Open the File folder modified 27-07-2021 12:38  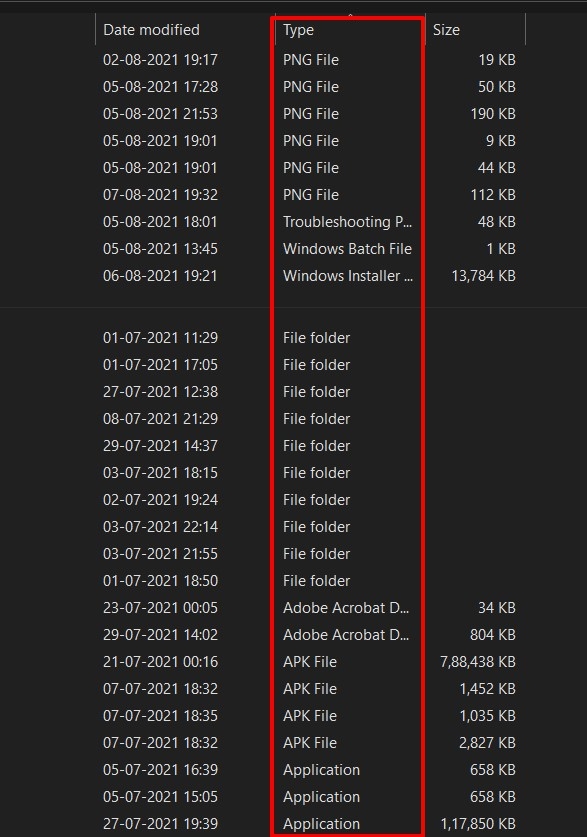(x=317, y=391)
